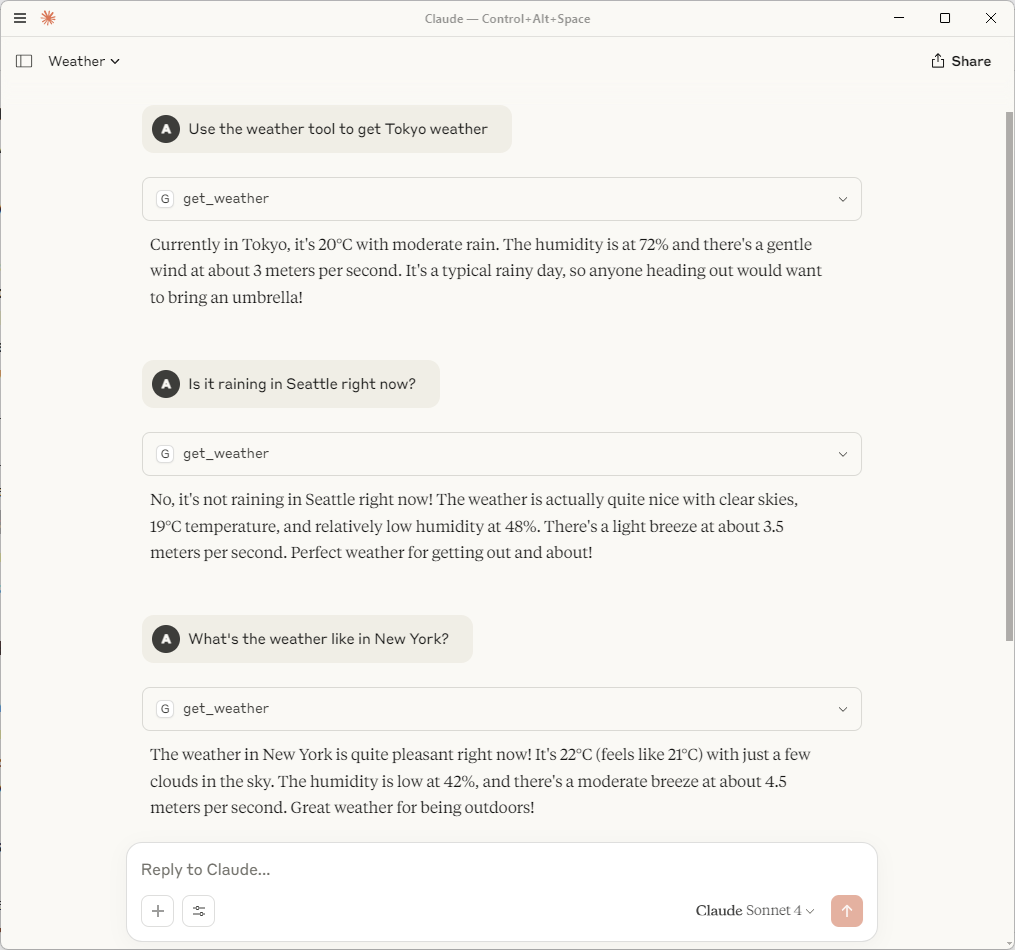Expand the Tokyo get_weather tool call chevron

[x=843, y=199]
